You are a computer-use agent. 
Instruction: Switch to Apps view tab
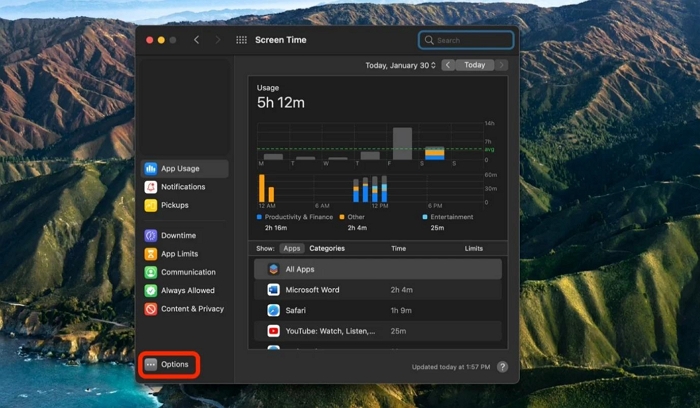tap(292, 248)
